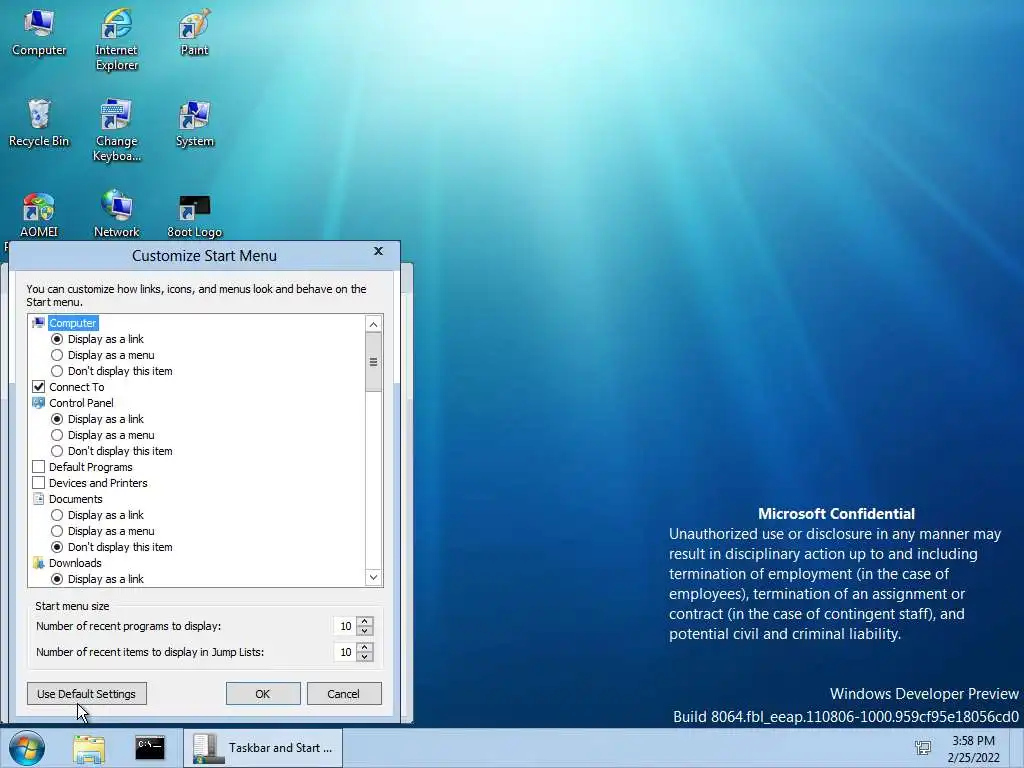Screen dimensions: 1024x768
Task: Select Computer 'Display as a link'
Action: pyautogui.click(x=57, y=339)
